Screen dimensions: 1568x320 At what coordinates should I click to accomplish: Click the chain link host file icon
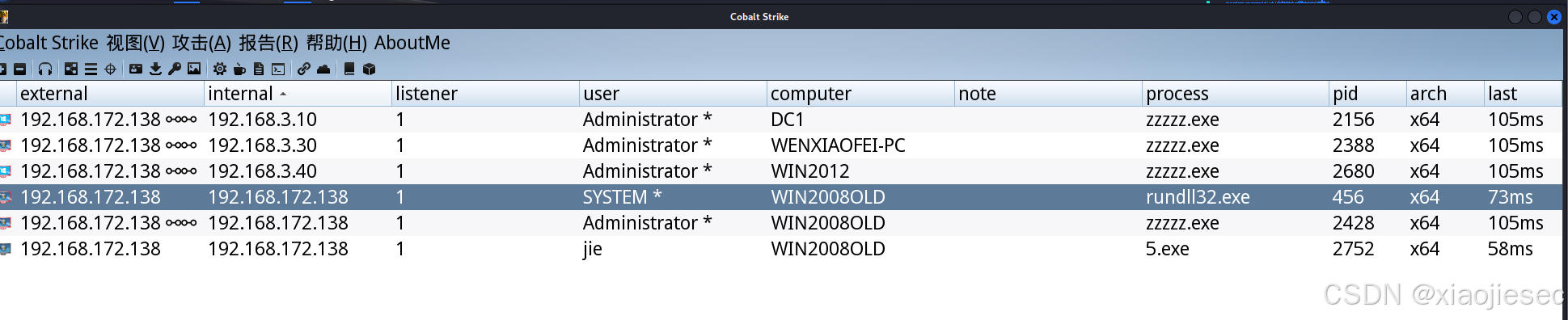(304, 69)
